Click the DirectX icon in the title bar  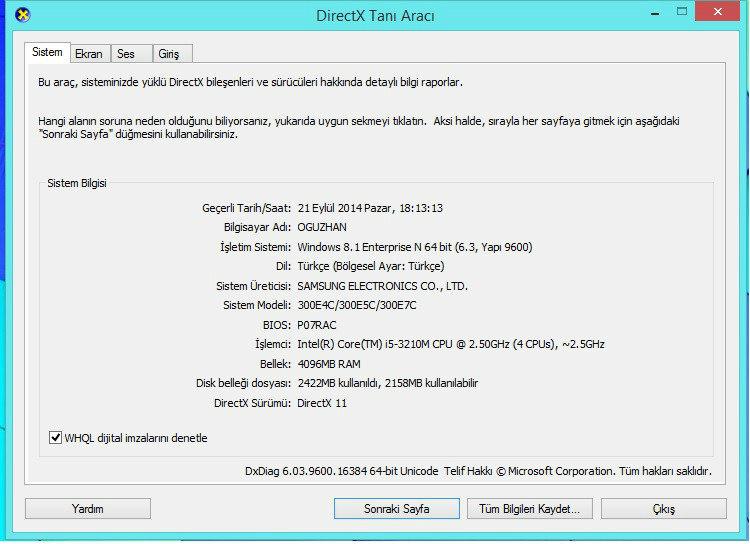(x=22, y=15)
